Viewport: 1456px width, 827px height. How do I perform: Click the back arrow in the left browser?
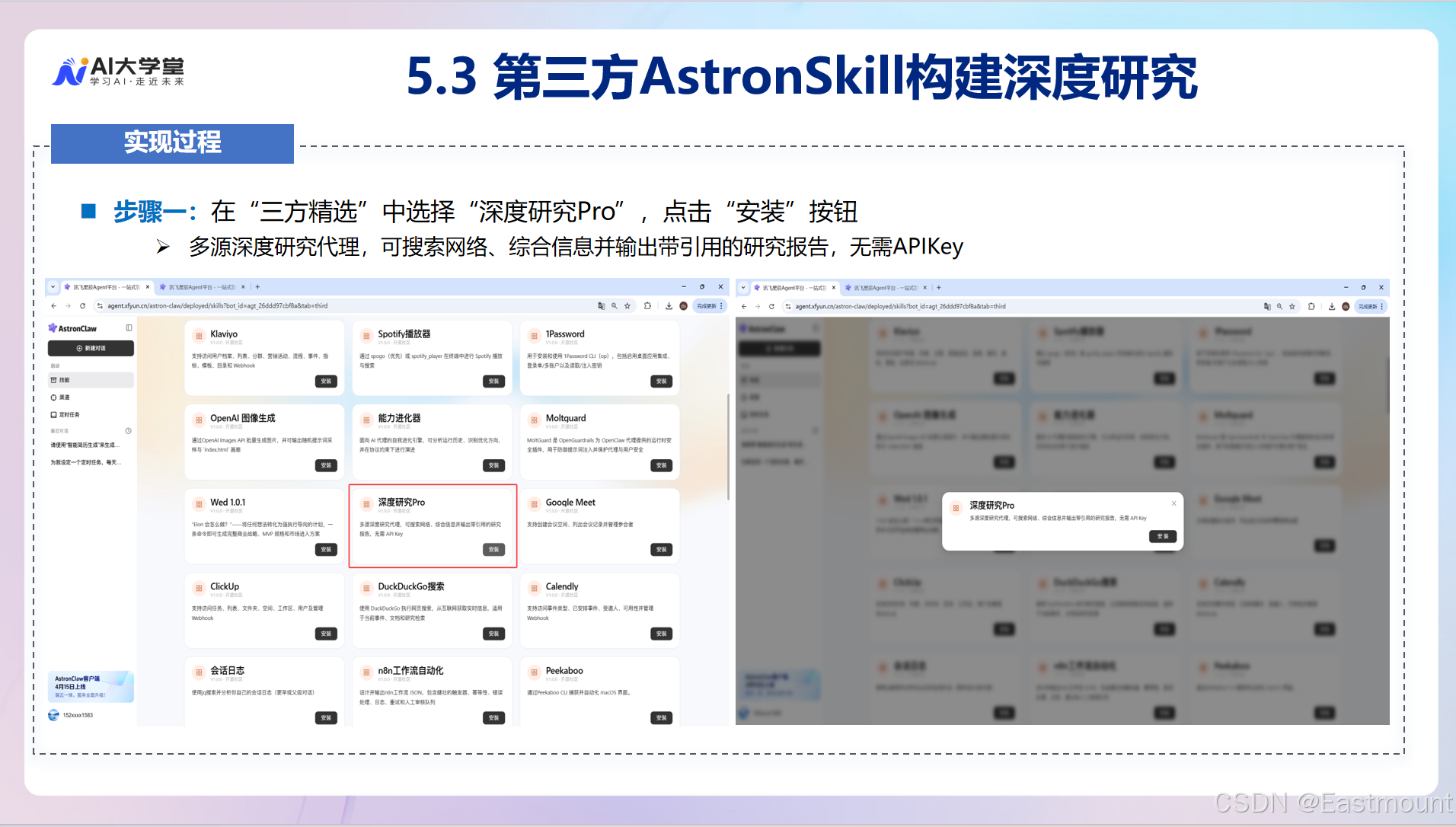click(53, 306)
